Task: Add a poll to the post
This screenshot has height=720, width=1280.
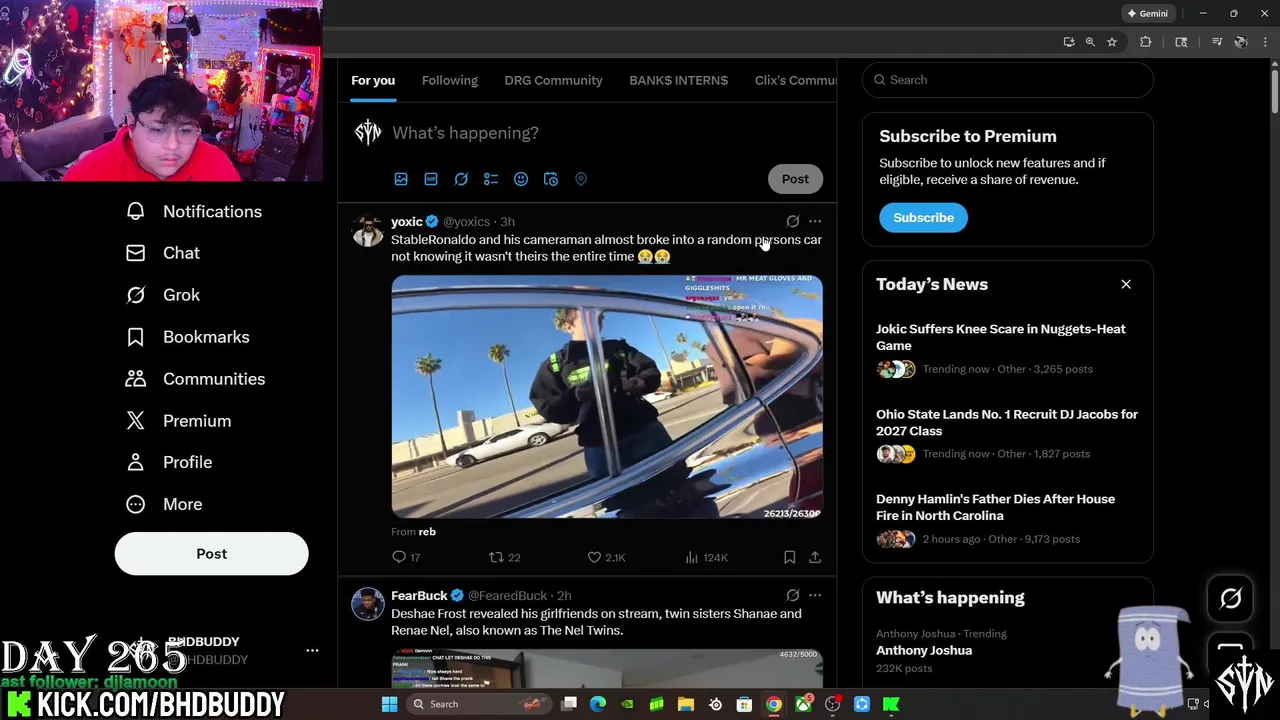Action: click(x=491, y=179)
